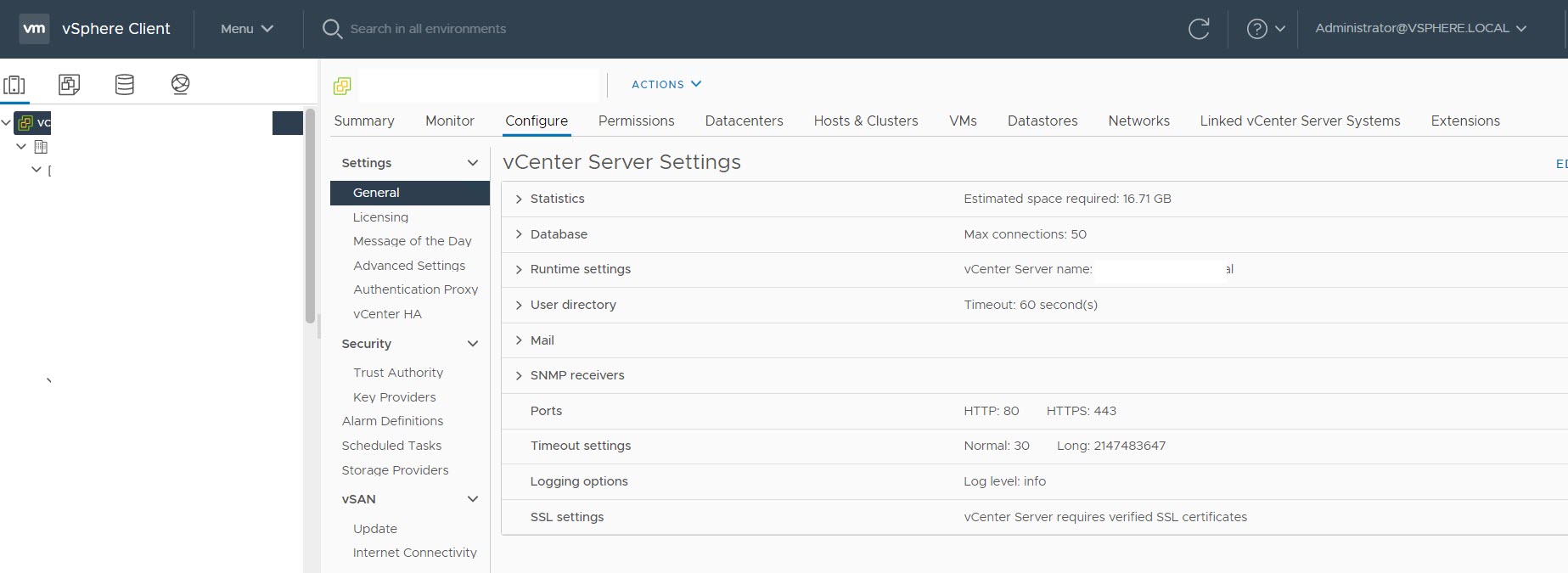Switch to the Datastores tab
The width and height of the screenshot is (1568, 573).
[x=1042, y=121]
